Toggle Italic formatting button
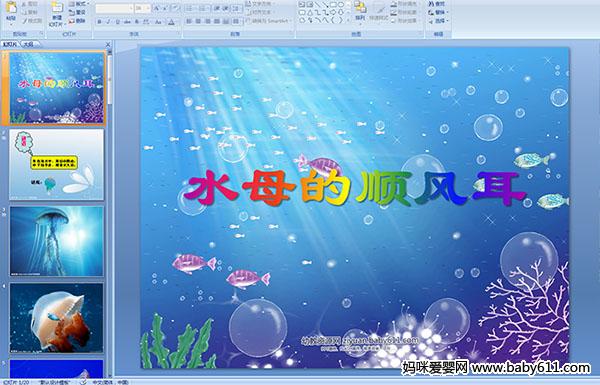The width and height of the screenshot is (600, 385). pos(108,22)
